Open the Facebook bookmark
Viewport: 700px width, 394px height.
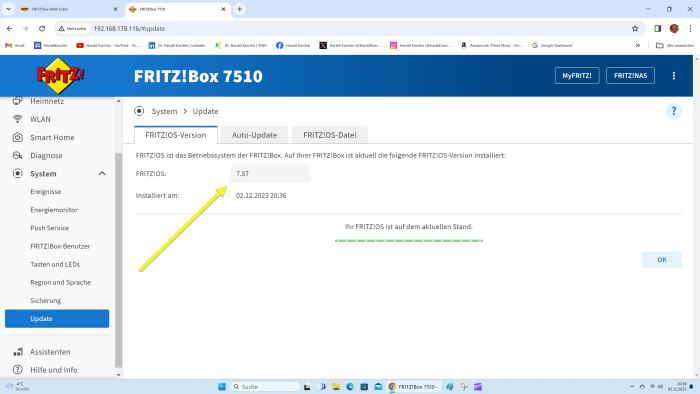tap(293, 46)
